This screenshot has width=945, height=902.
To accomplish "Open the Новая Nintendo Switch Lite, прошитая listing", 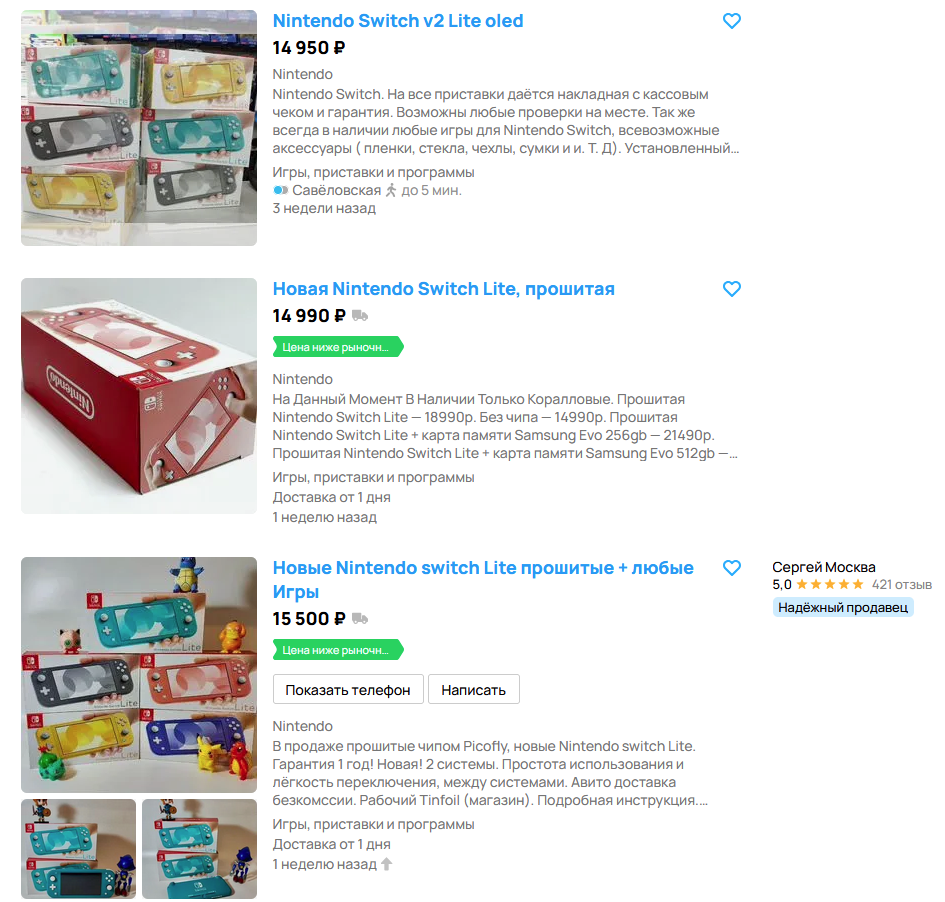I will coord(444,289).
